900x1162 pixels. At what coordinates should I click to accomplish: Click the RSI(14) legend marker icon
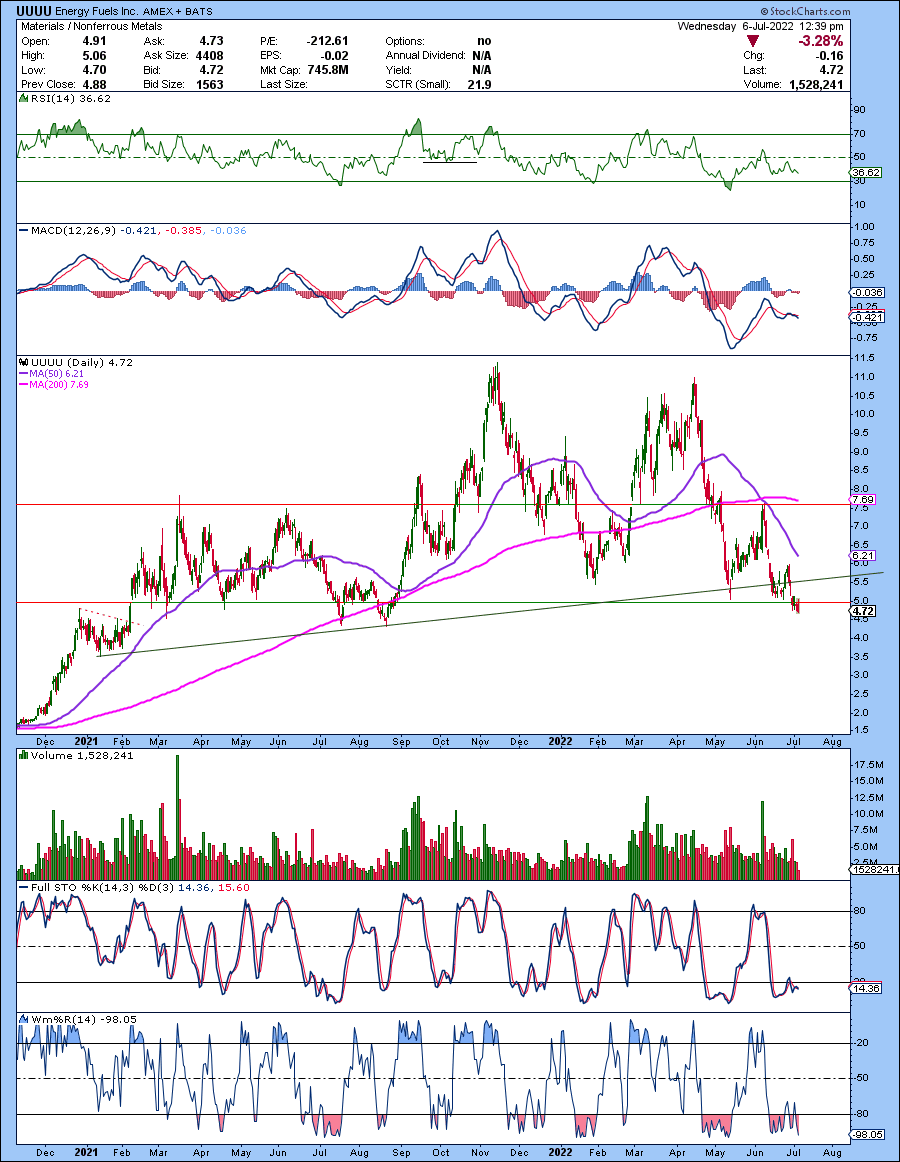coord(23,99)
